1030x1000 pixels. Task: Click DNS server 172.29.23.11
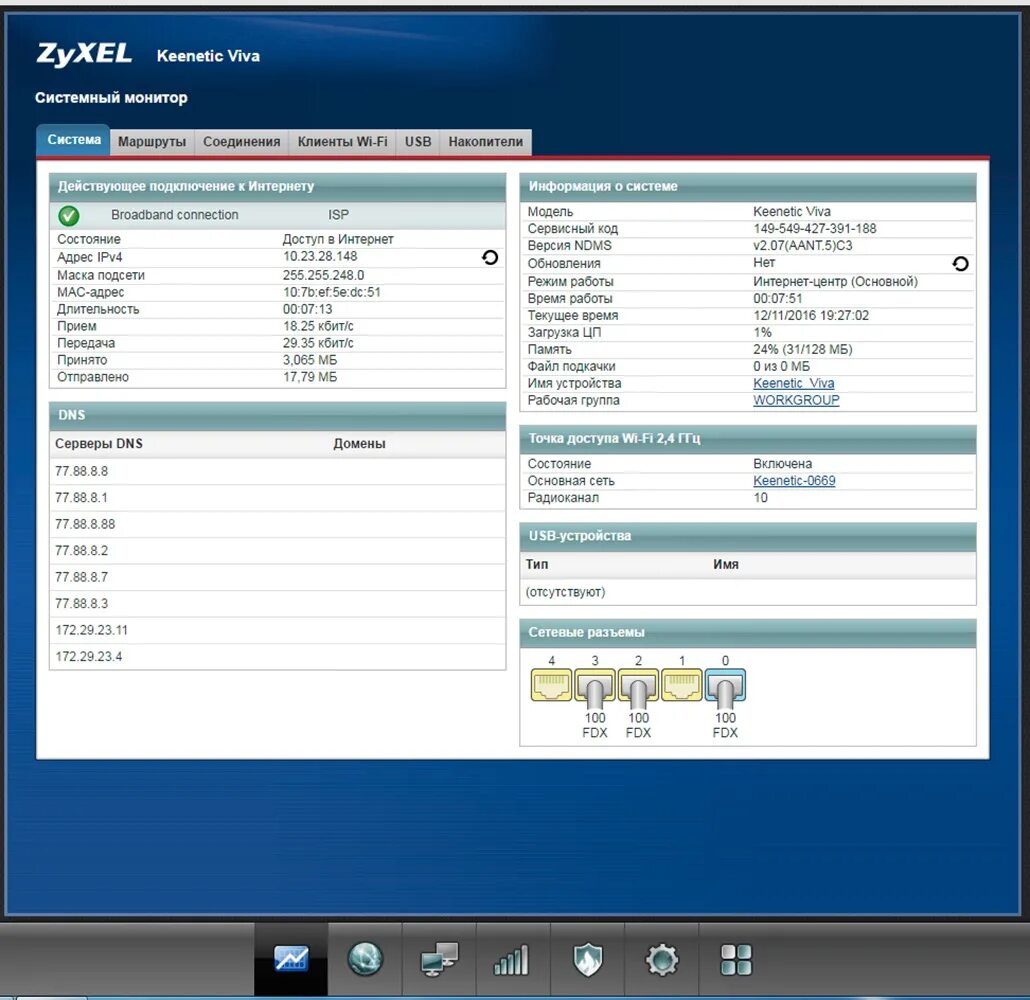click(91, 629)
